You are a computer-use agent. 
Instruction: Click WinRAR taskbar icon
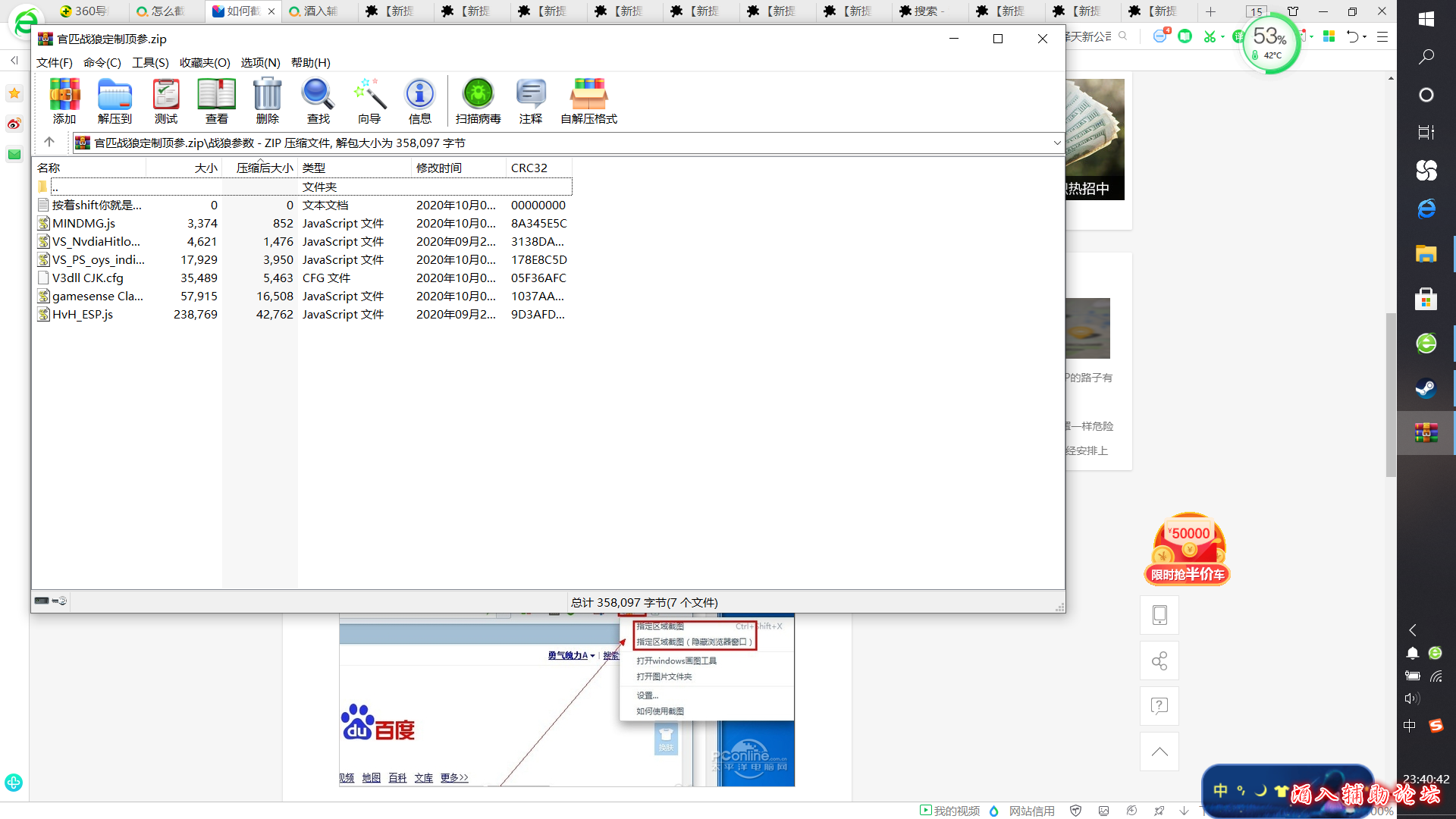(1426, 433)
